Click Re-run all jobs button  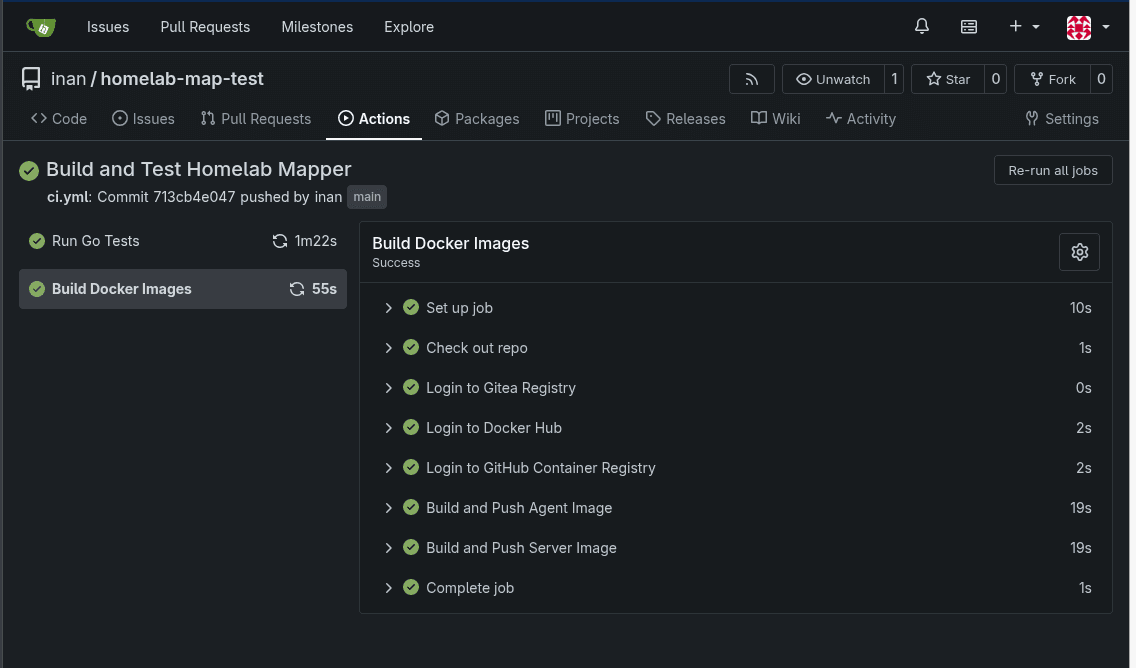click(x=1053, y=170)
